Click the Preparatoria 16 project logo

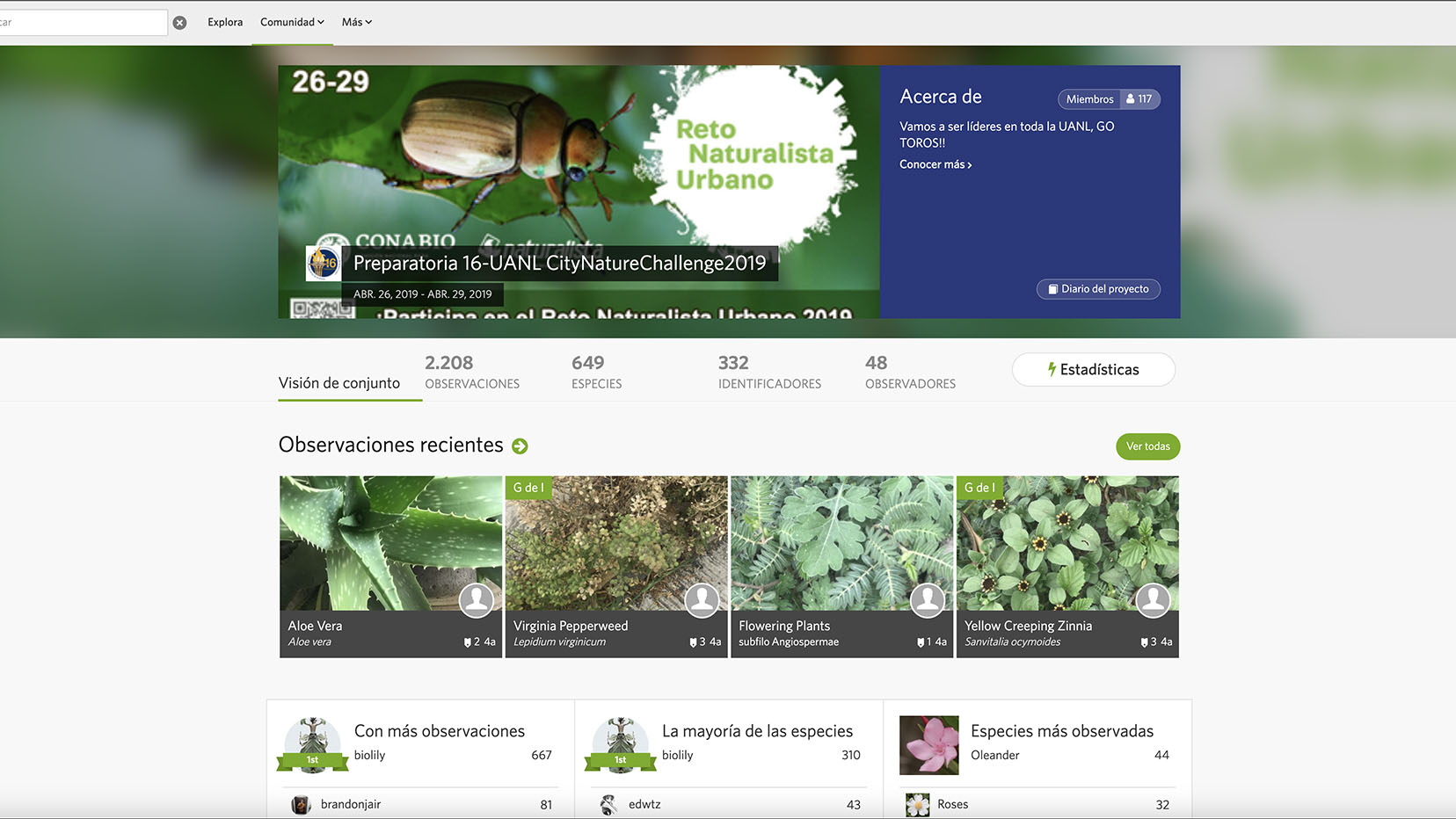click(324, 263)
